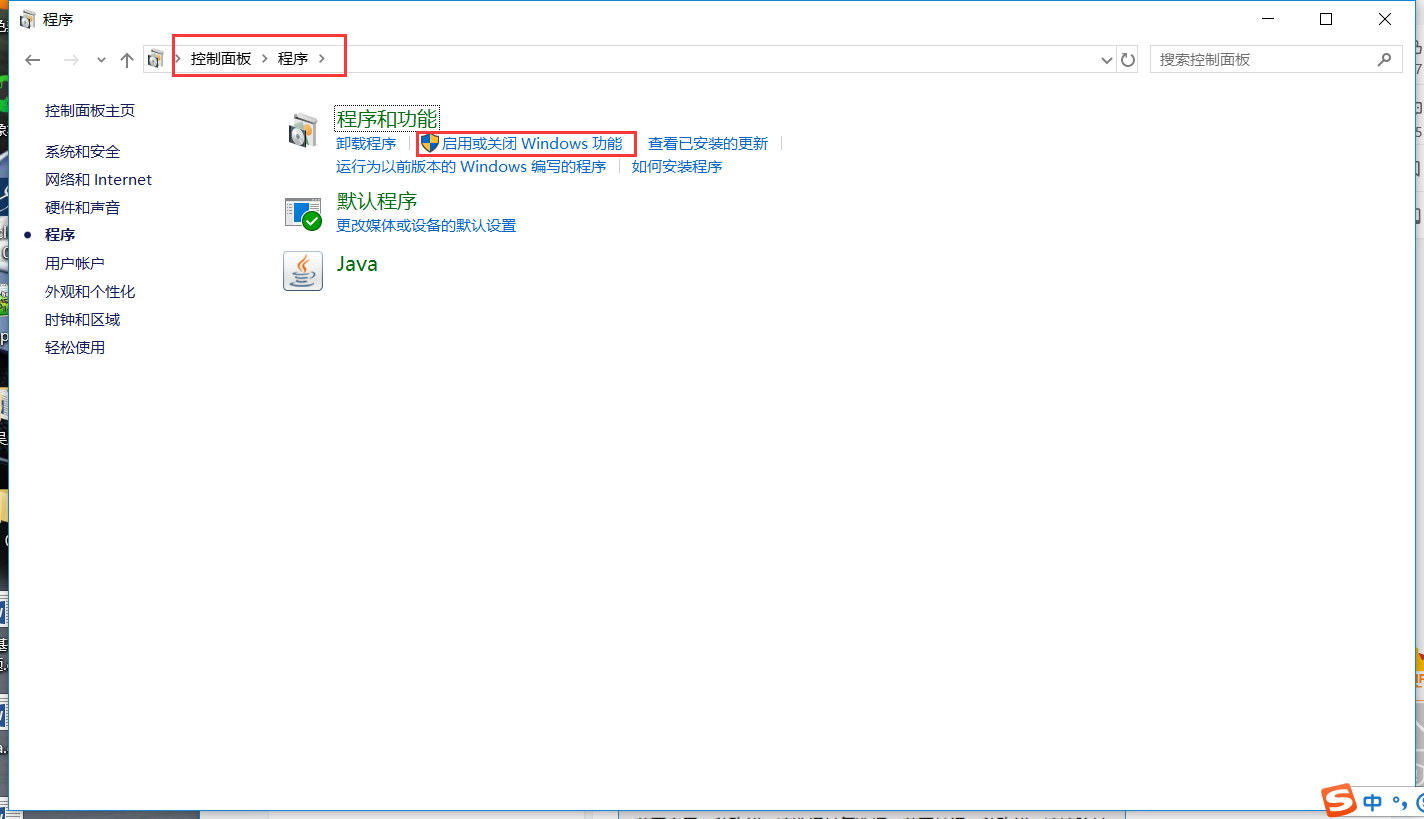1424x819 pixels.
Task: Click the forward navigation arrow
Action: (x=71, y=60)
